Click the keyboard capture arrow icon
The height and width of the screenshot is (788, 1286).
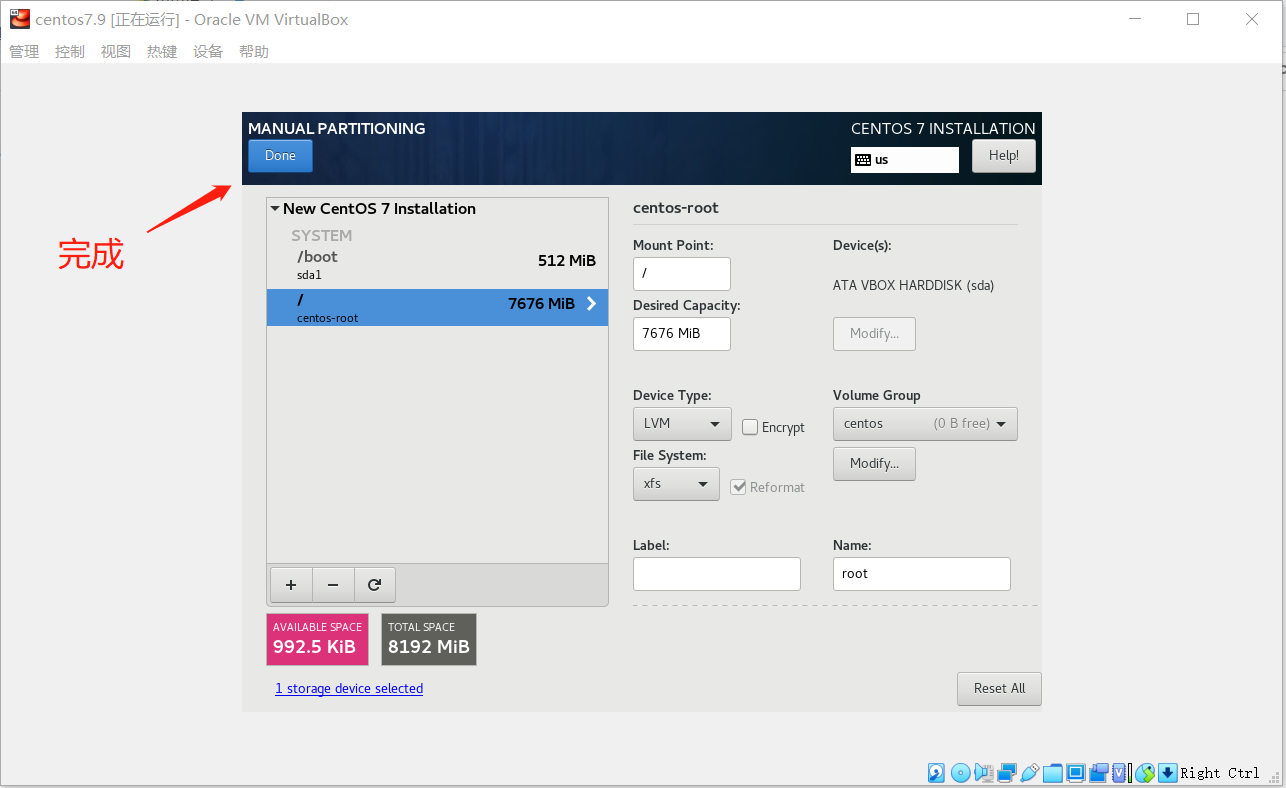coord(1167,772)
